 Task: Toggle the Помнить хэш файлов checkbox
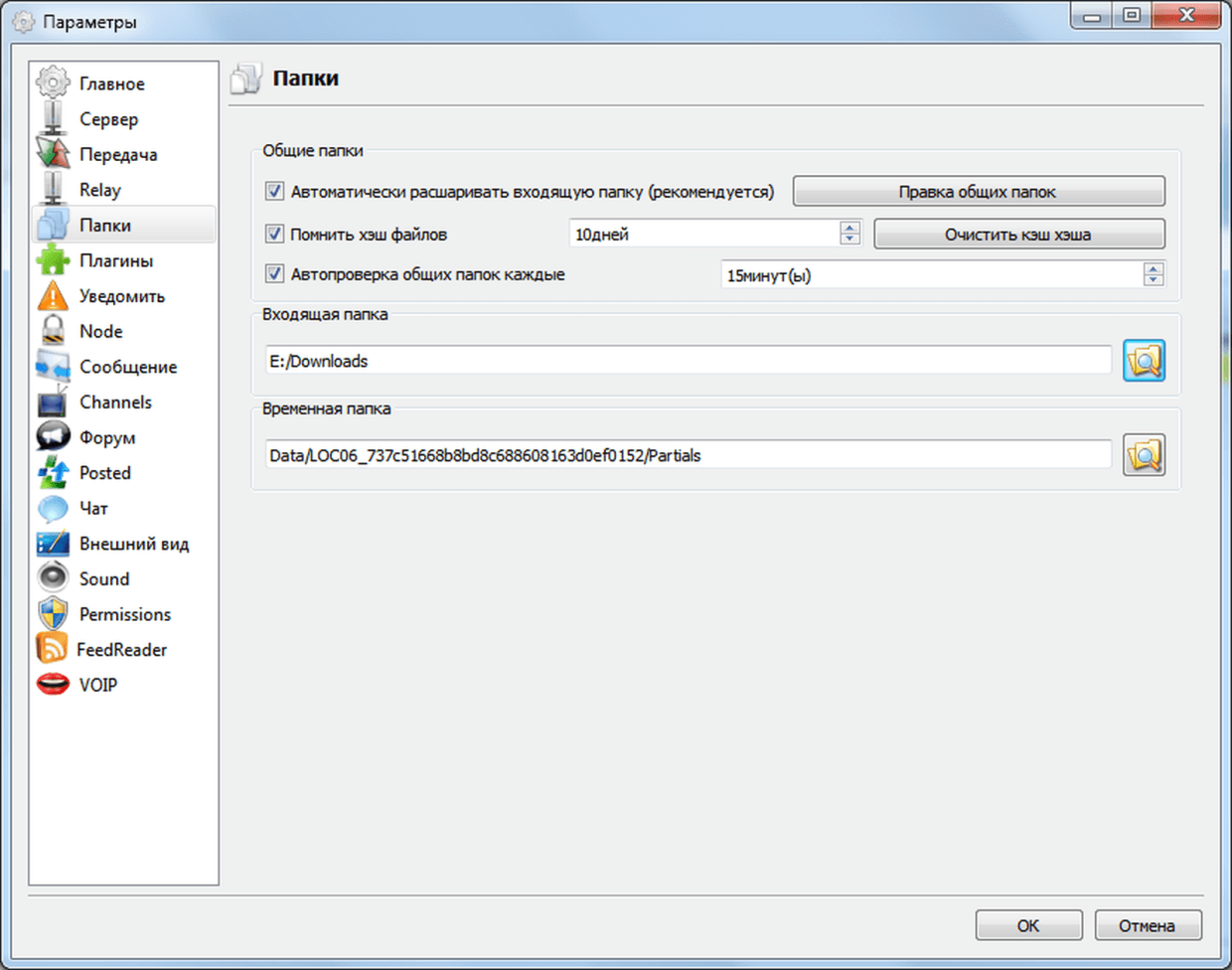tap(275, 235)
